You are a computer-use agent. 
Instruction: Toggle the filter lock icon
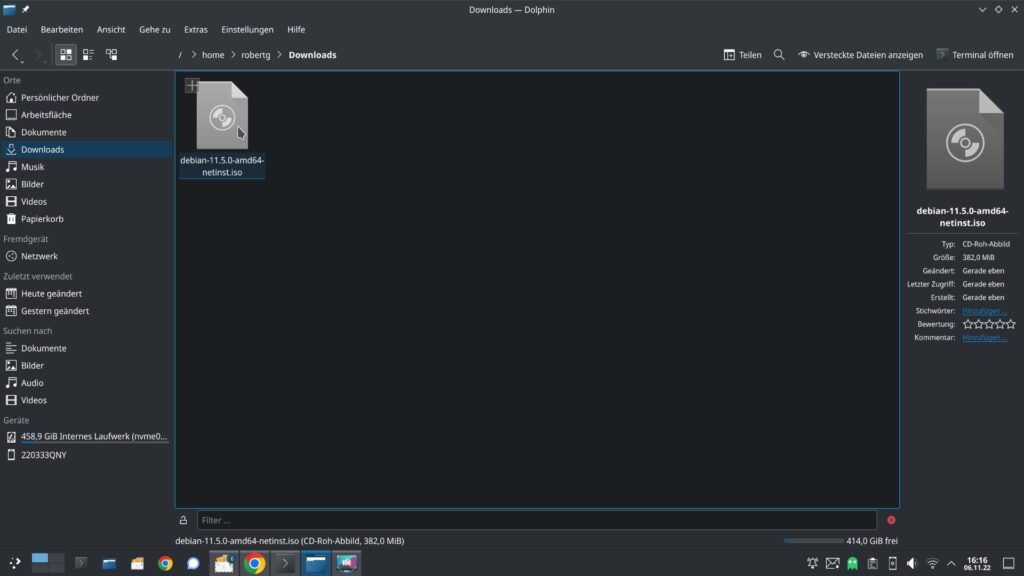[x=184, y=520]
